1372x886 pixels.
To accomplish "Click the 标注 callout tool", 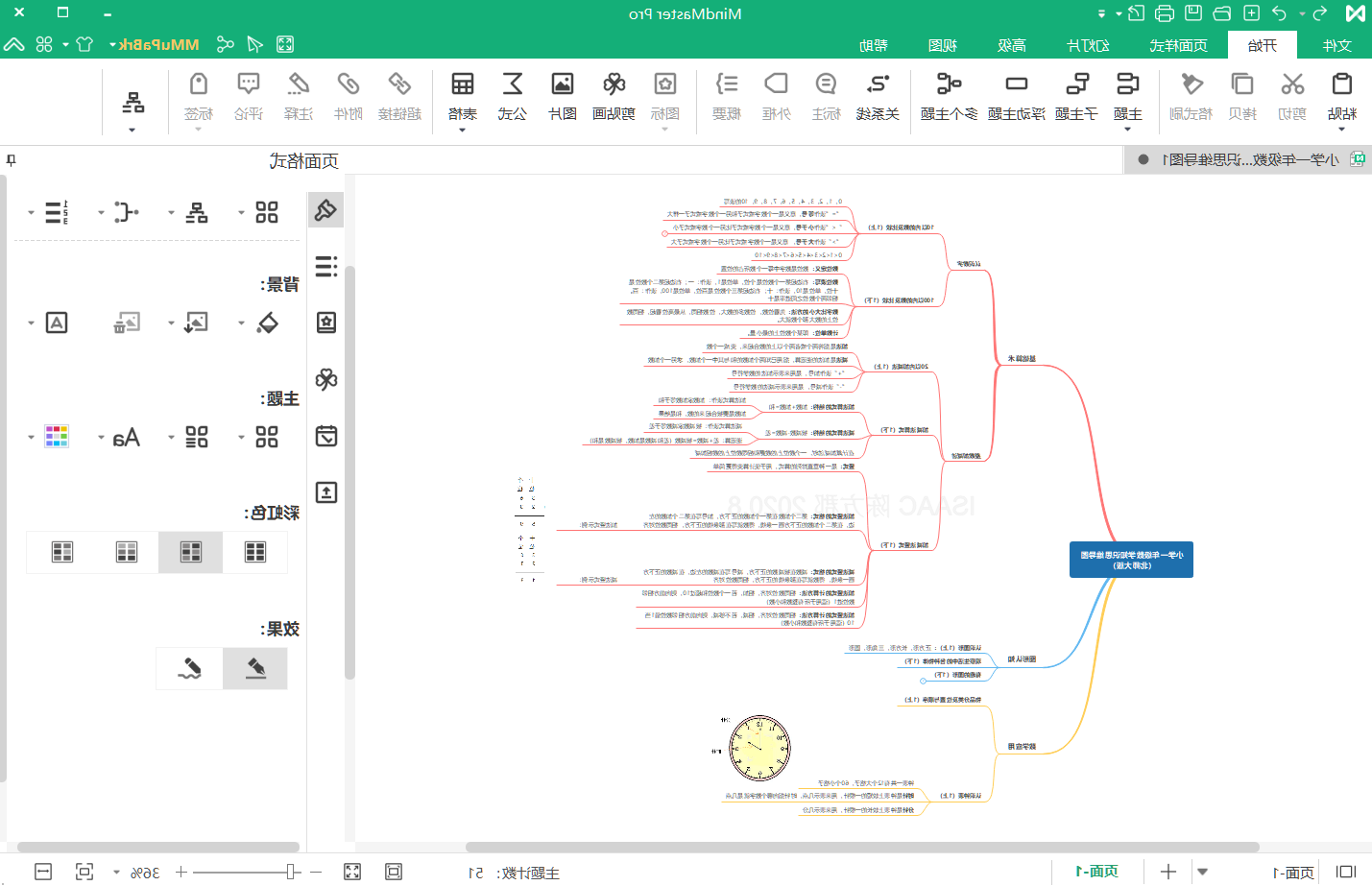I will pyautogui.click(x=826, y=97).
